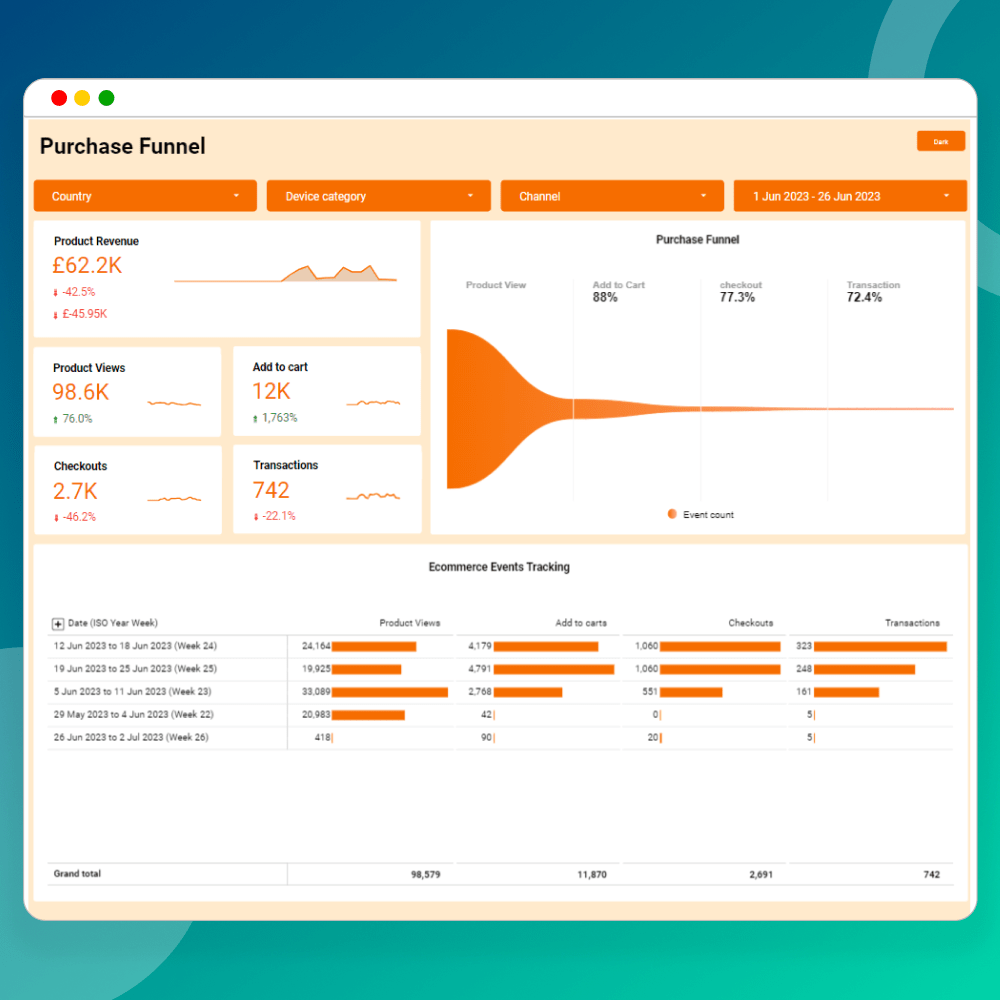Click the -22.1% transactions change

[x=274, y=516]
